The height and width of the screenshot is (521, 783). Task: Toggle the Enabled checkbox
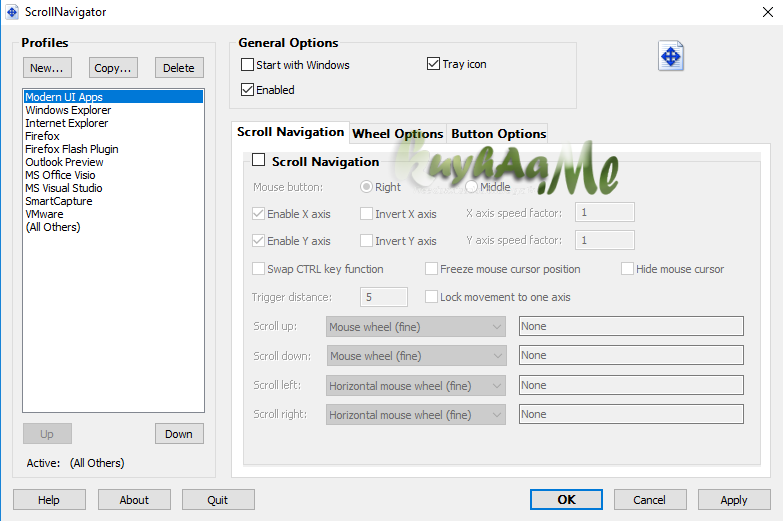(x=247, y=89)
